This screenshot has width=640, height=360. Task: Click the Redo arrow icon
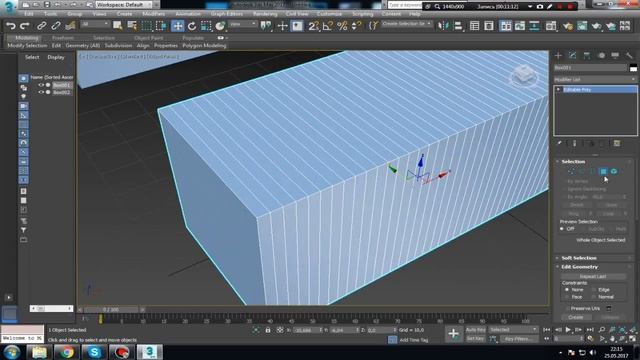[24, 26]
